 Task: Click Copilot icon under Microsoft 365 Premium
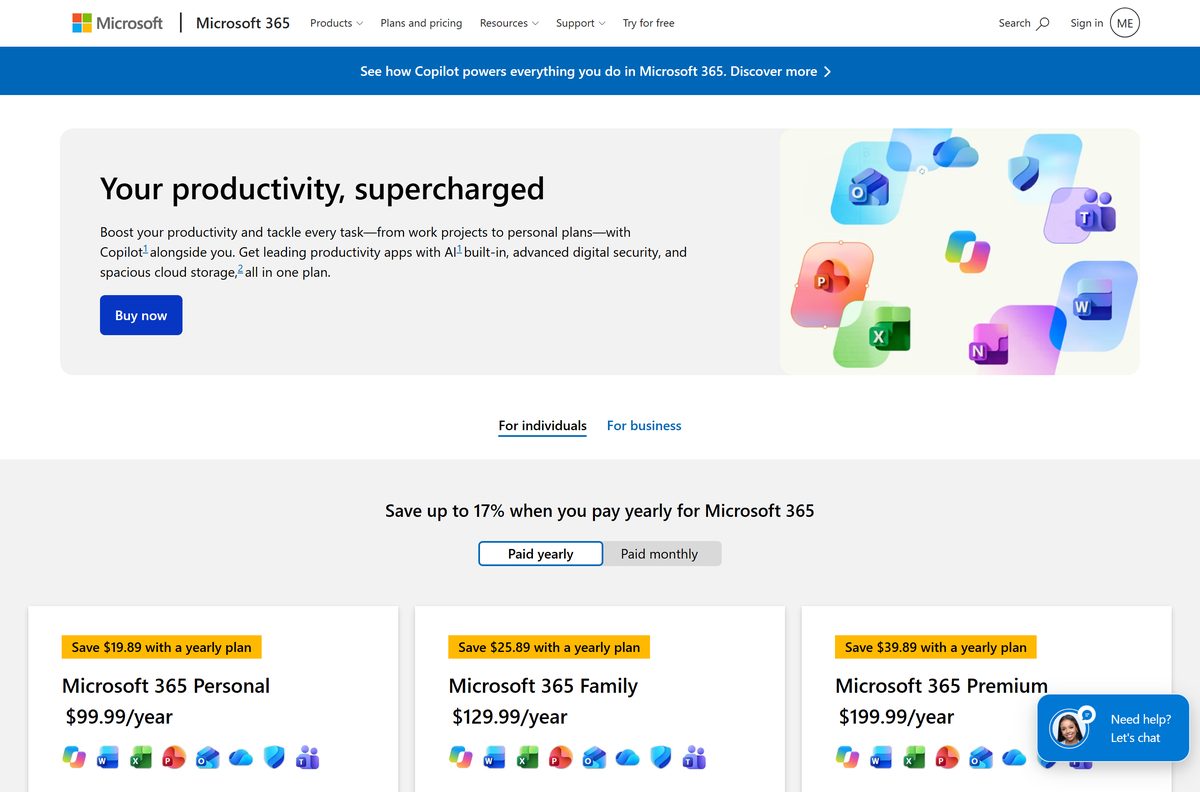pos(848,757)
